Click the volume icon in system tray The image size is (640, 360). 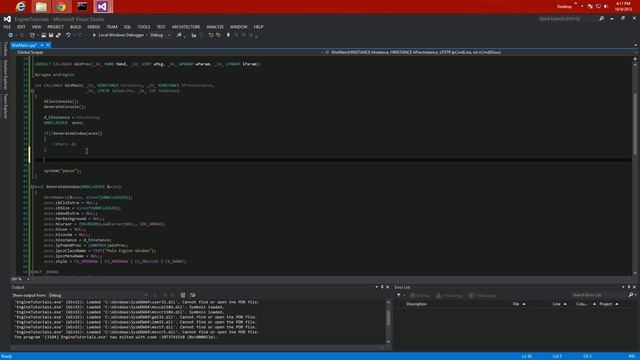point(606,7)
